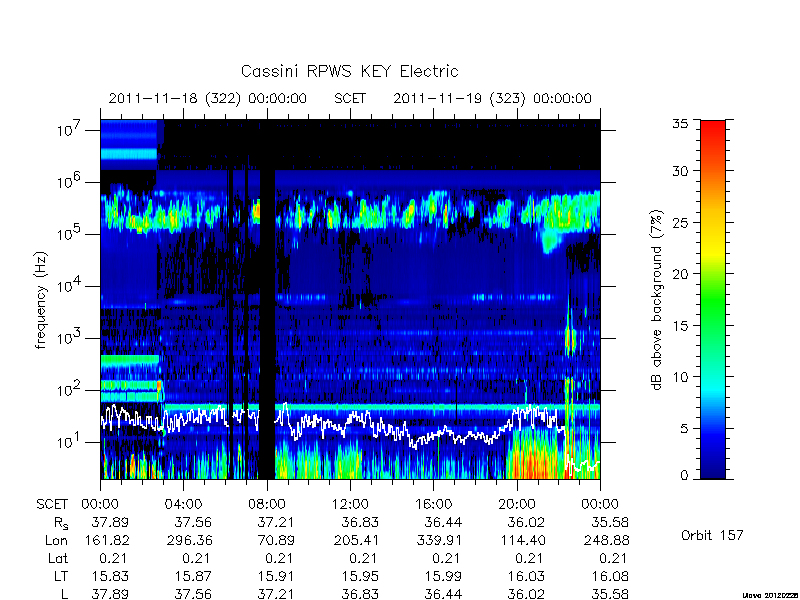This screenshot has width=800, height=600.
Task: Click the "Lon" row label
Action: coord(56,540)
